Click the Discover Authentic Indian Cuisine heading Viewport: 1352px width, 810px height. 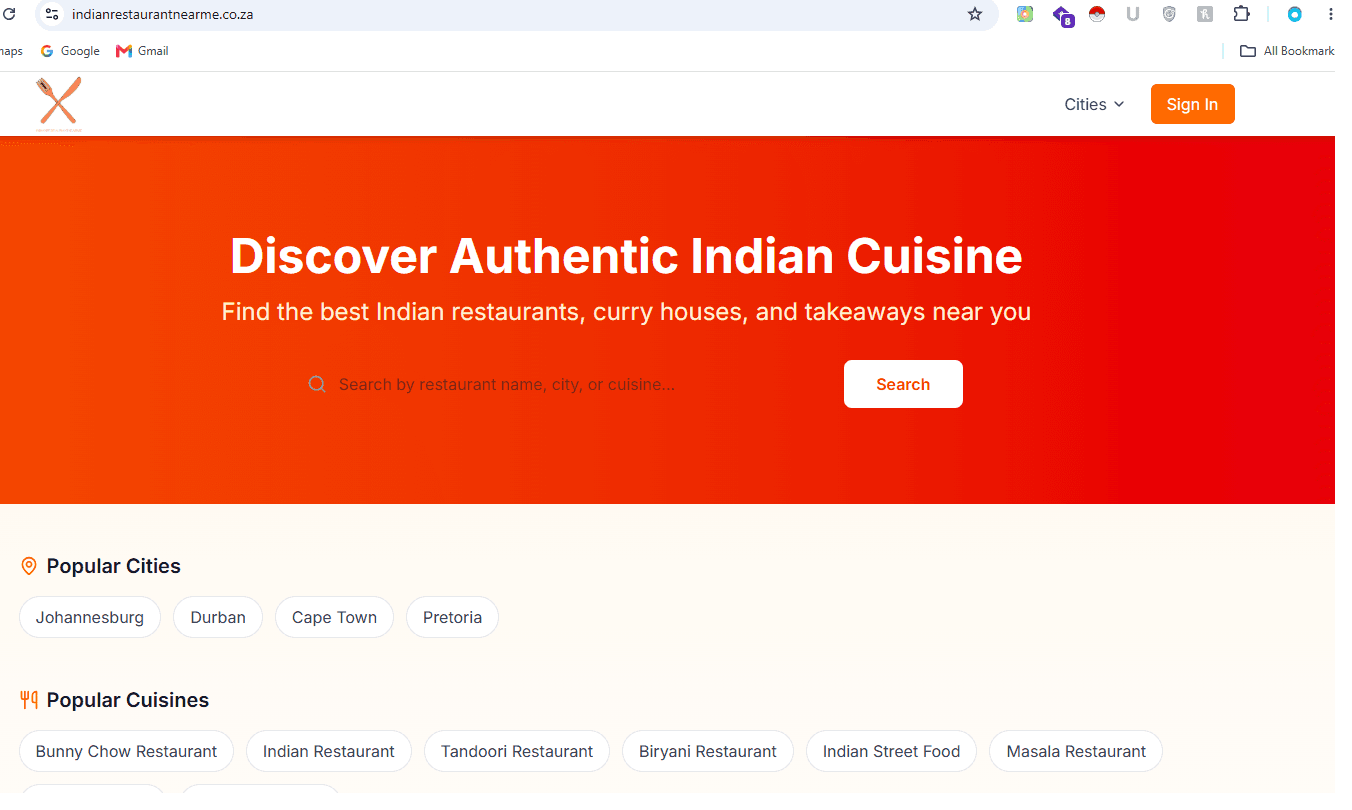pos(626,256)
